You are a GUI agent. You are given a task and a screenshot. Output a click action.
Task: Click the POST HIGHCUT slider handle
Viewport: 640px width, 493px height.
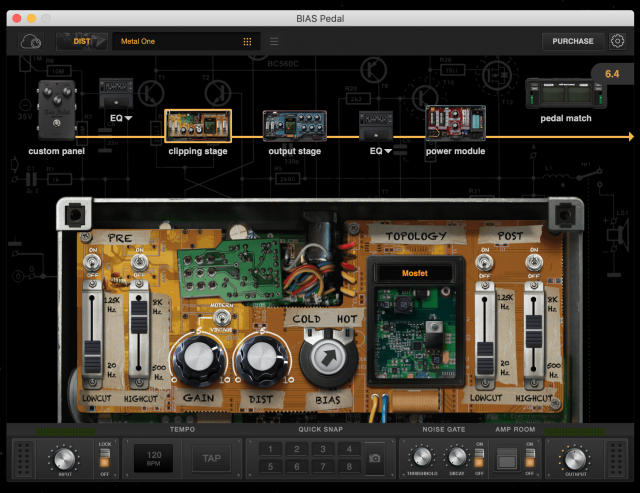[x=533, y=331]
